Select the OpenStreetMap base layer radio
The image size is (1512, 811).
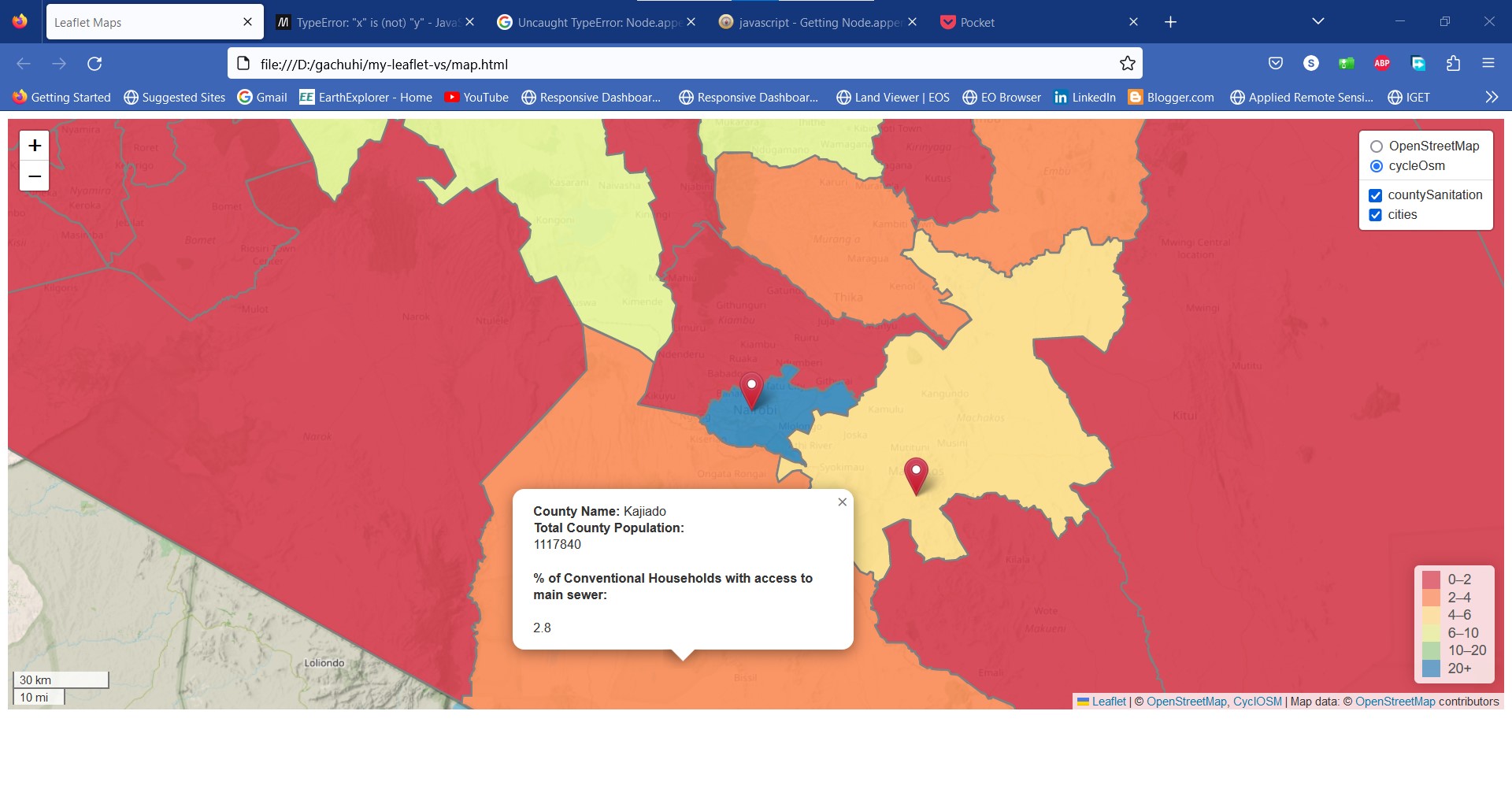click(x=1377, y=146)
